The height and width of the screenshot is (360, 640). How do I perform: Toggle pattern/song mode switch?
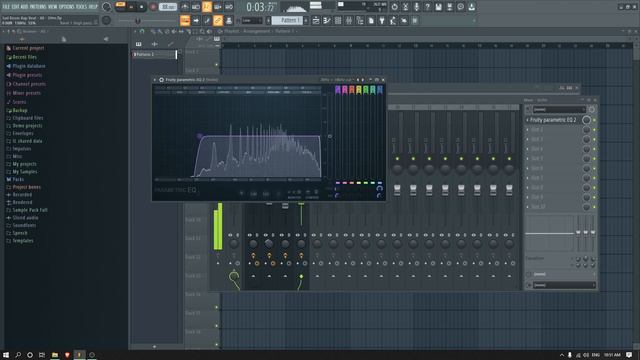pos(120,7)
